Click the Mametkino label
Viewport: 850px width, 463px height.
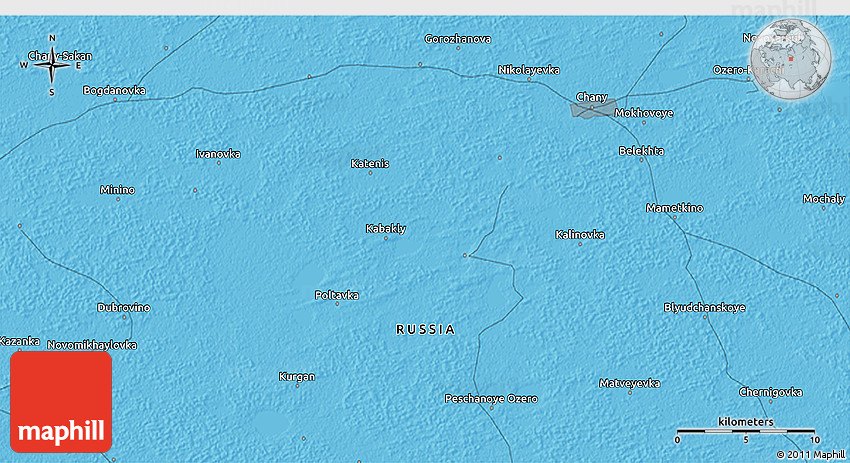tap(674, 208)
